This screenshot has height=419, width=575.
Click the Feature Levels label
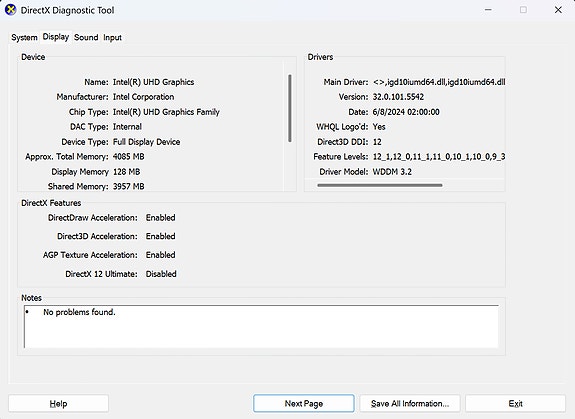341,157
